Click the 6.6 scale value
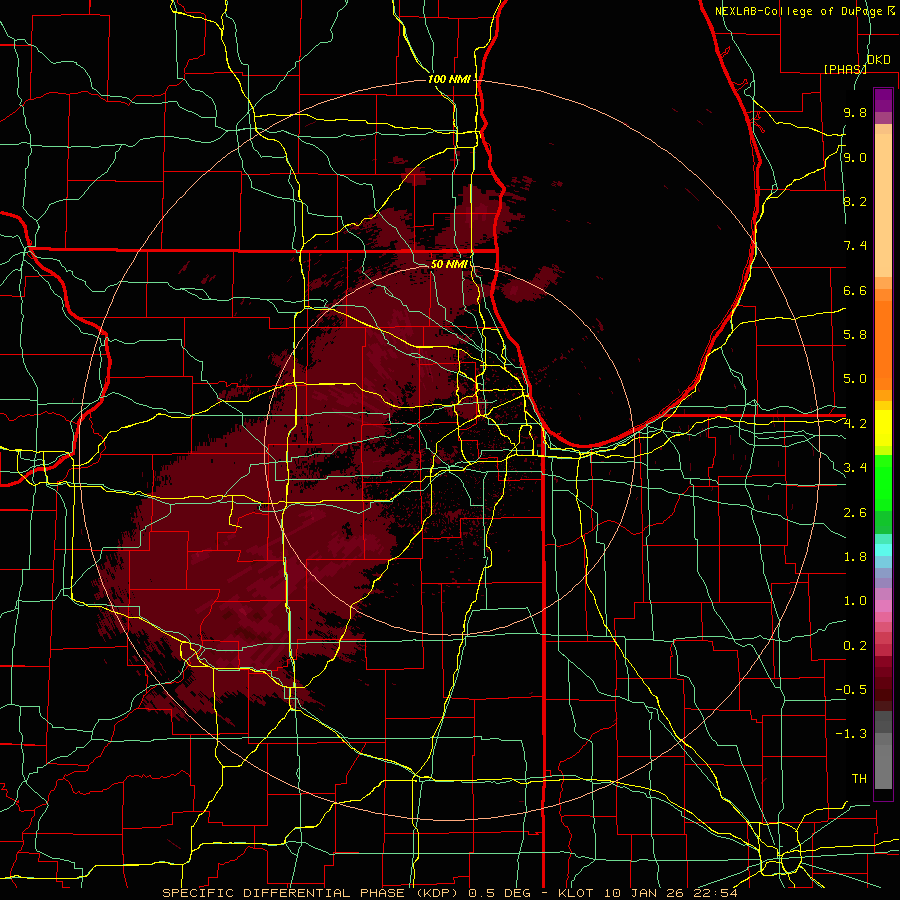Viewport: 900px width, 900px height. tap(855, 290)
